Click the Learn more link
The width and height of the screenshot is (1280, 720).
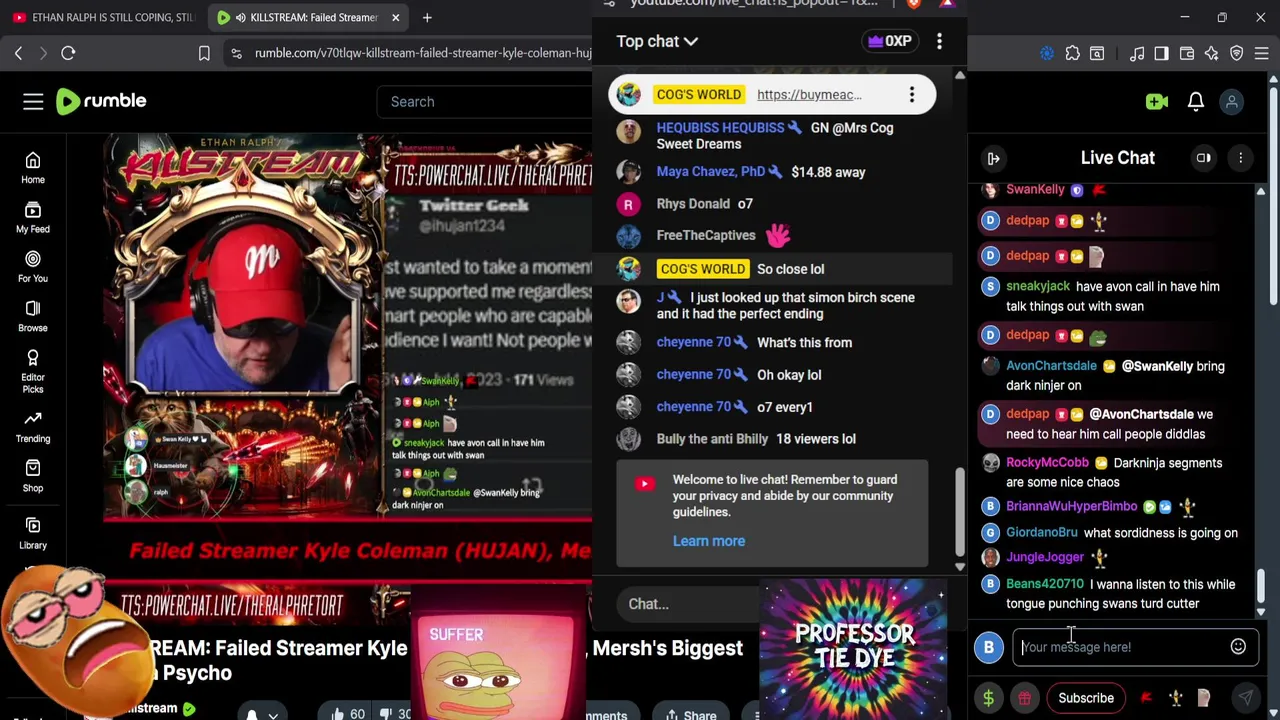click(709, 541)
